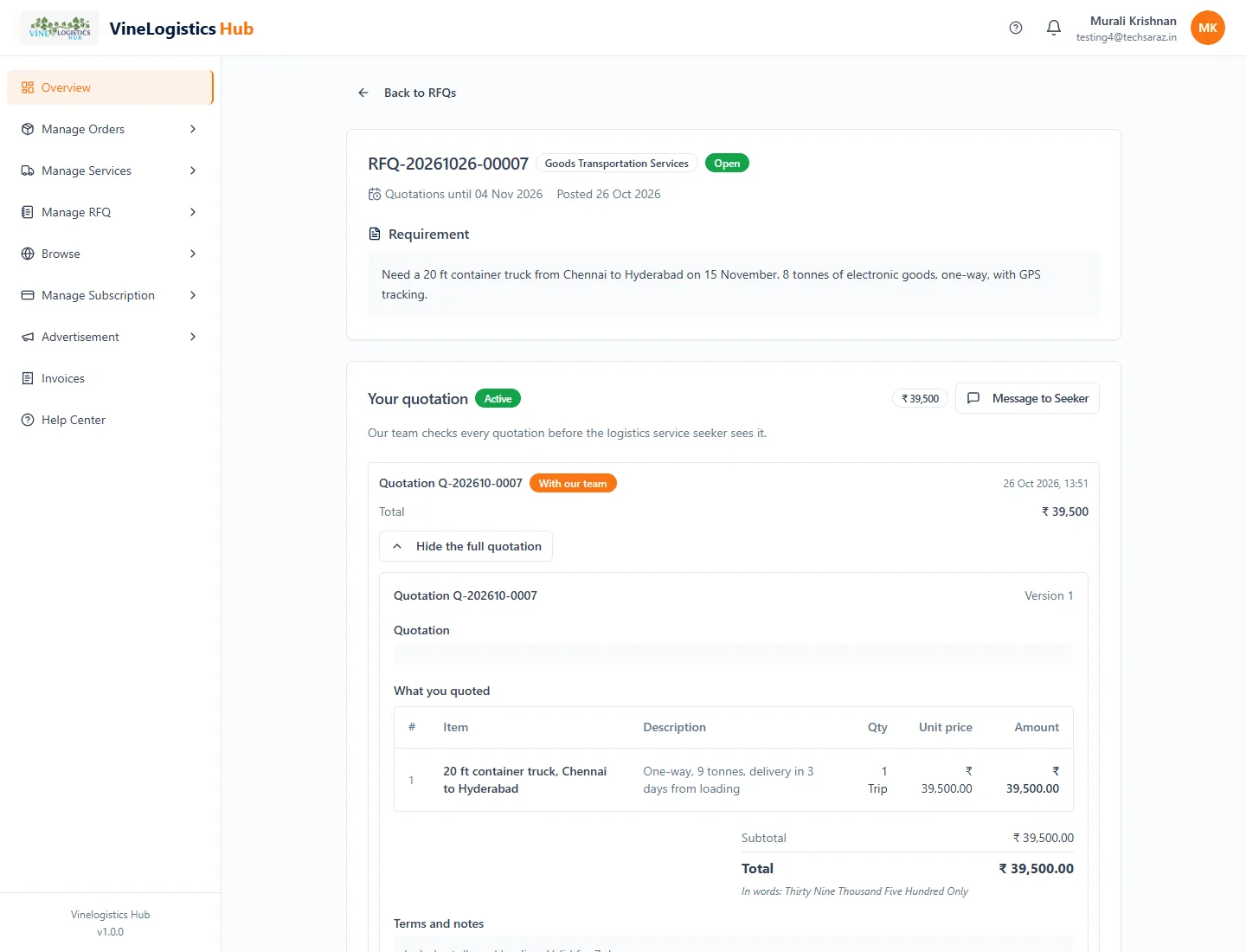Click the RFQ-20261026-00007 heading
Screen dimensions: 1246x952
point(448,164)
